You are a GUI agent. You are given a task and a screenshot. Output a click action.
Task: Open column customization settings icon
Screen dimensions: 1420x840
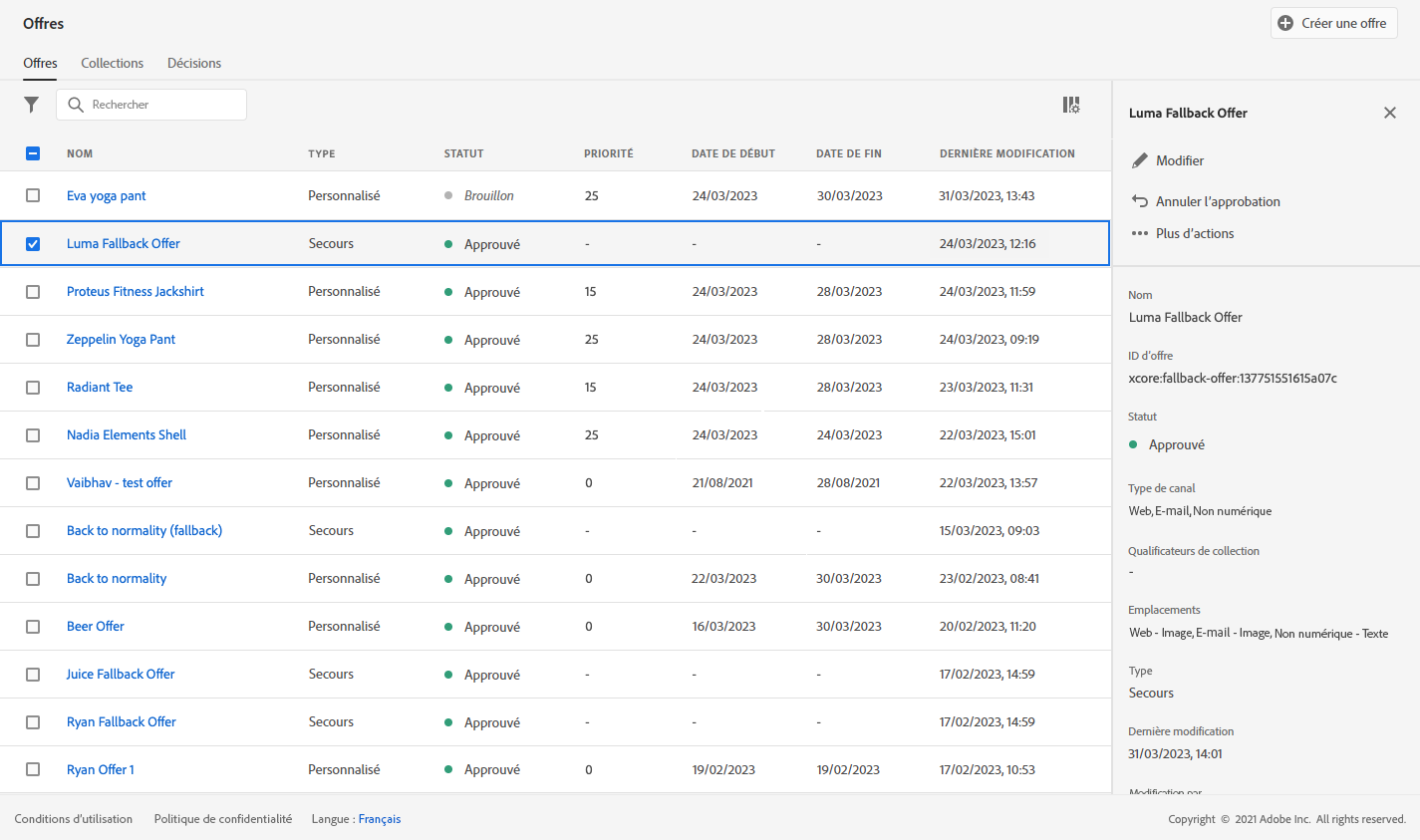coord(1071,105)
